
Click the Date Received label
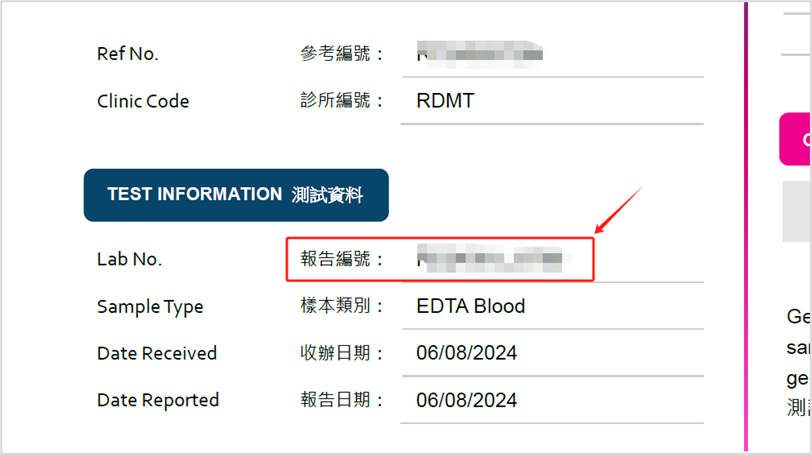pyautogui.click(x=157, y=353)
